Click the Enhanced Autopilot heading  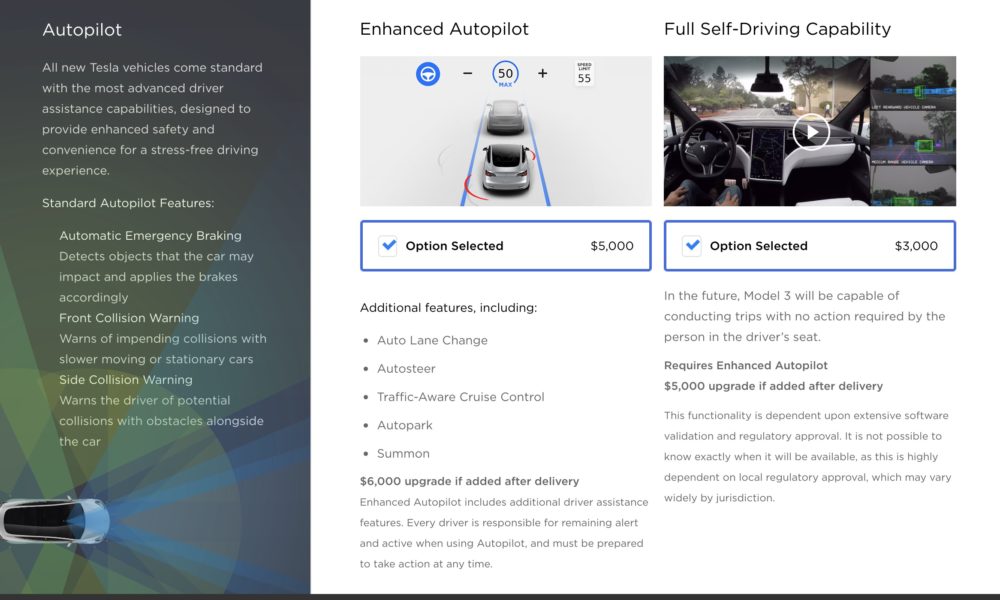click(445, 29)
